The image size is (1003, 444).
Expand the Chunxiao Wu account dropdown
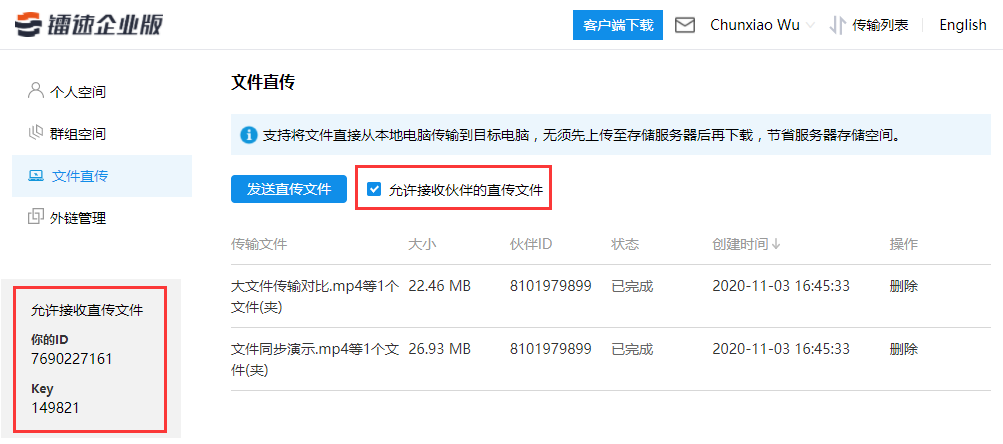(810, 26)
